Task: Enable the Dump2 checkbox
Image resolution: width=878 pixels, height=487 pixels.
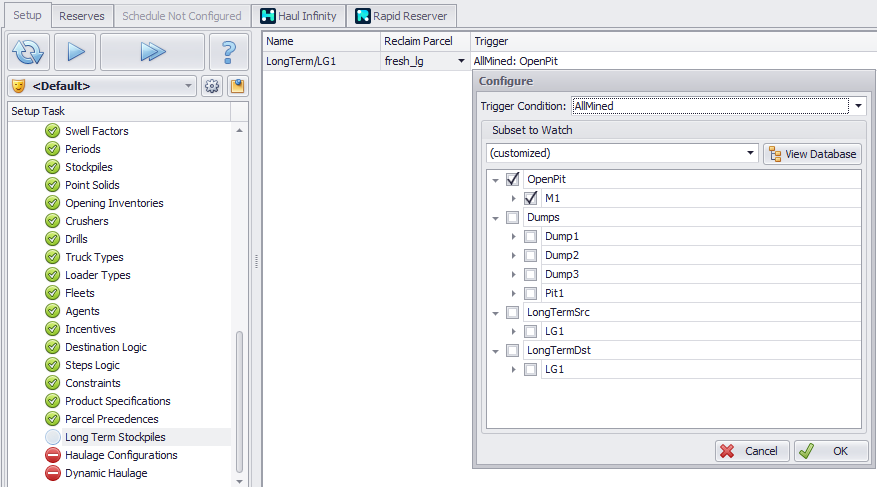Action: point(531,255)
